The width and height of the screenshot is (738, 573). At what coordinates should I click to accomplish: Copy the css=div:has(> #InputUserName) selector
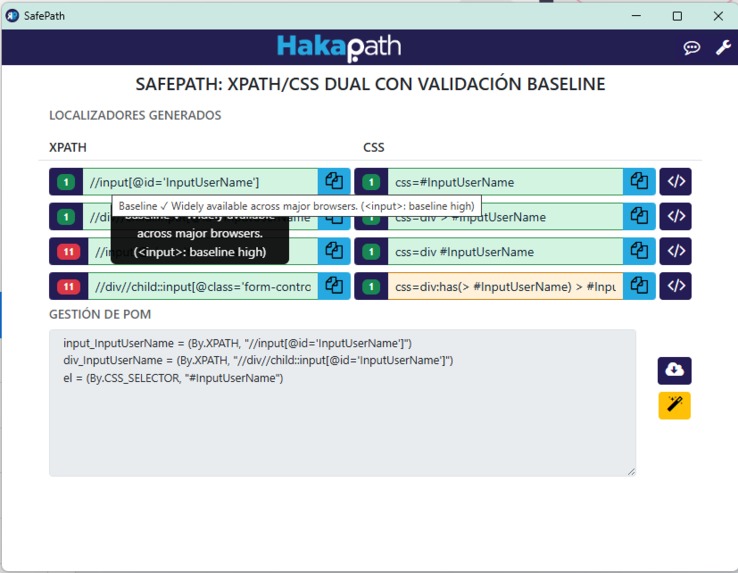coord(639,286)
